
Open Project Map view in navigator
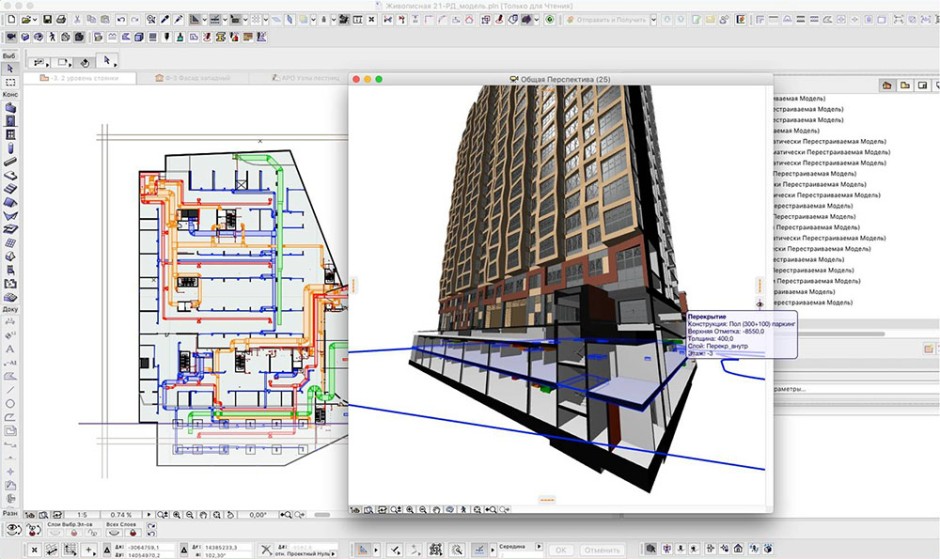[887, 86]
